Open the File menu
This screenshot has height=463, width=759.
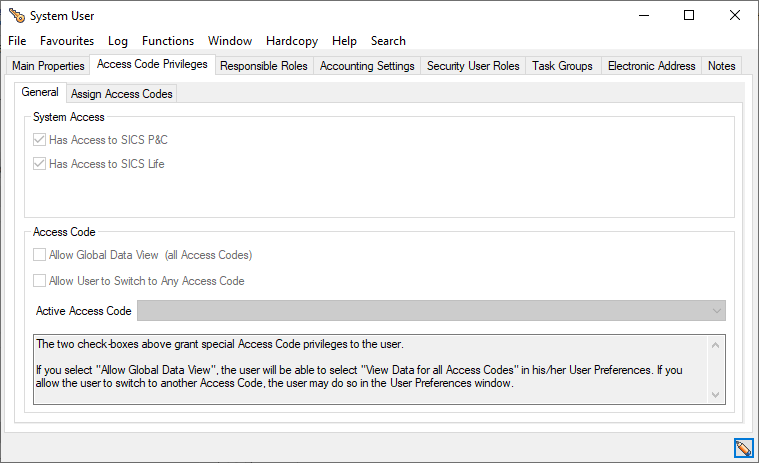tap(17, 41)
